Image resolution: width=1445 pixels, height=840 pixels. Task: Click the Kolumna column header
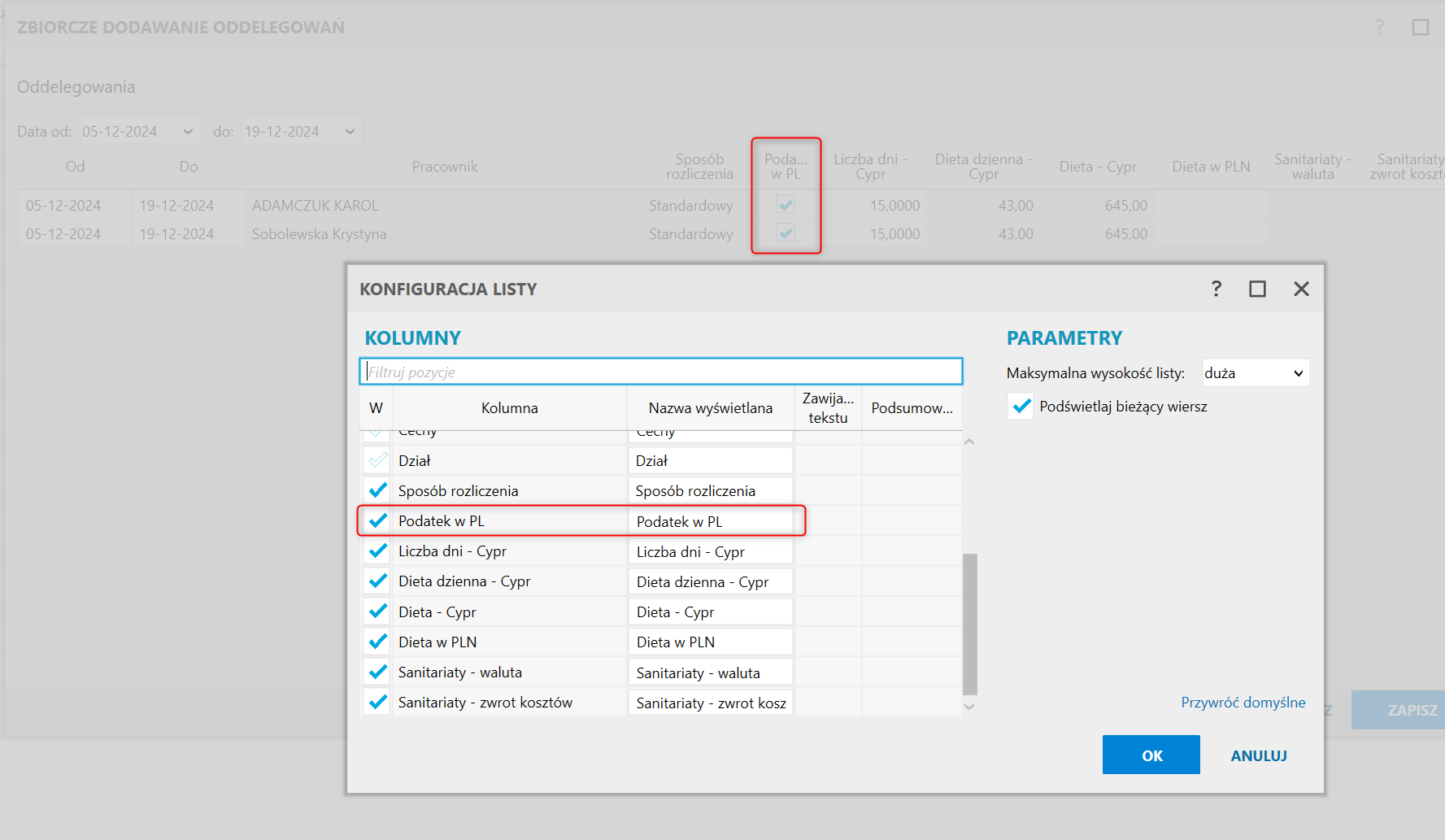tap(509, 408)
